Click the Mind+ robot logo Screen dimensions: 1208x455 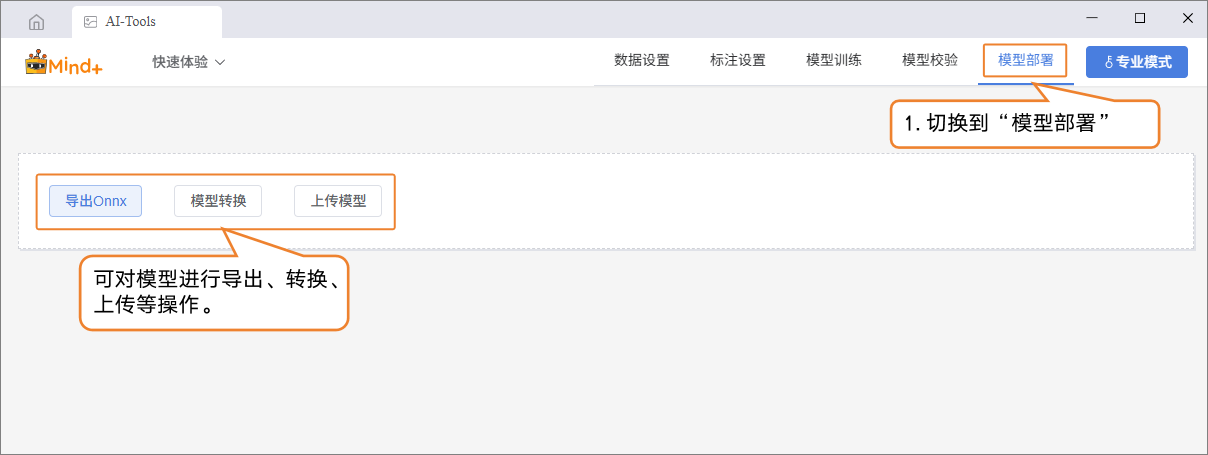[37, 62]
